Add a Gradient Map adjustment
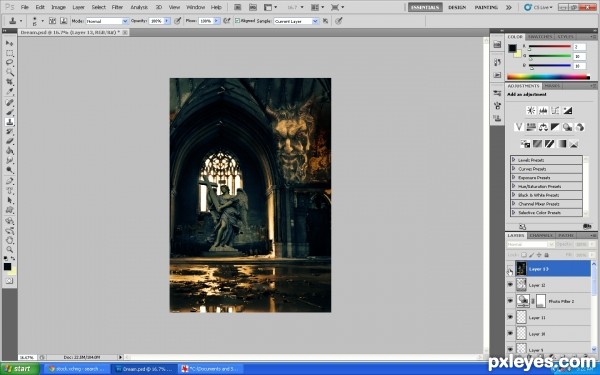This screenshot has height=375, width=600. (x=561, y=144)
